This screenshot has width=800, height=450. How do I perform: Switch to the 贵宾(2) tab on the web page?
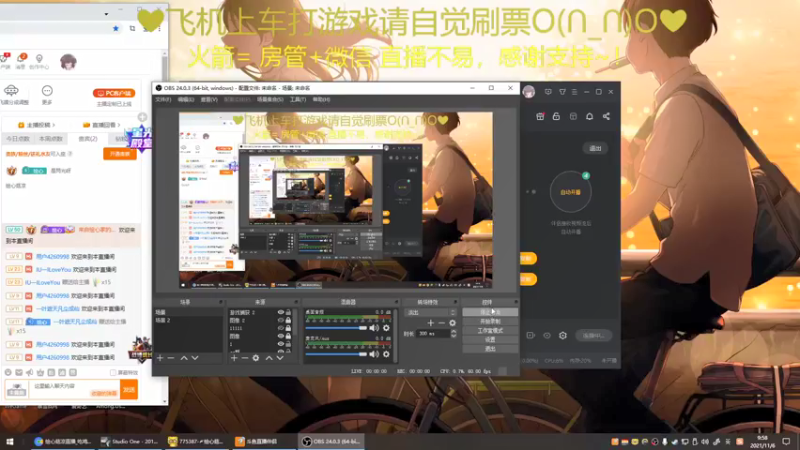point(88,139)
